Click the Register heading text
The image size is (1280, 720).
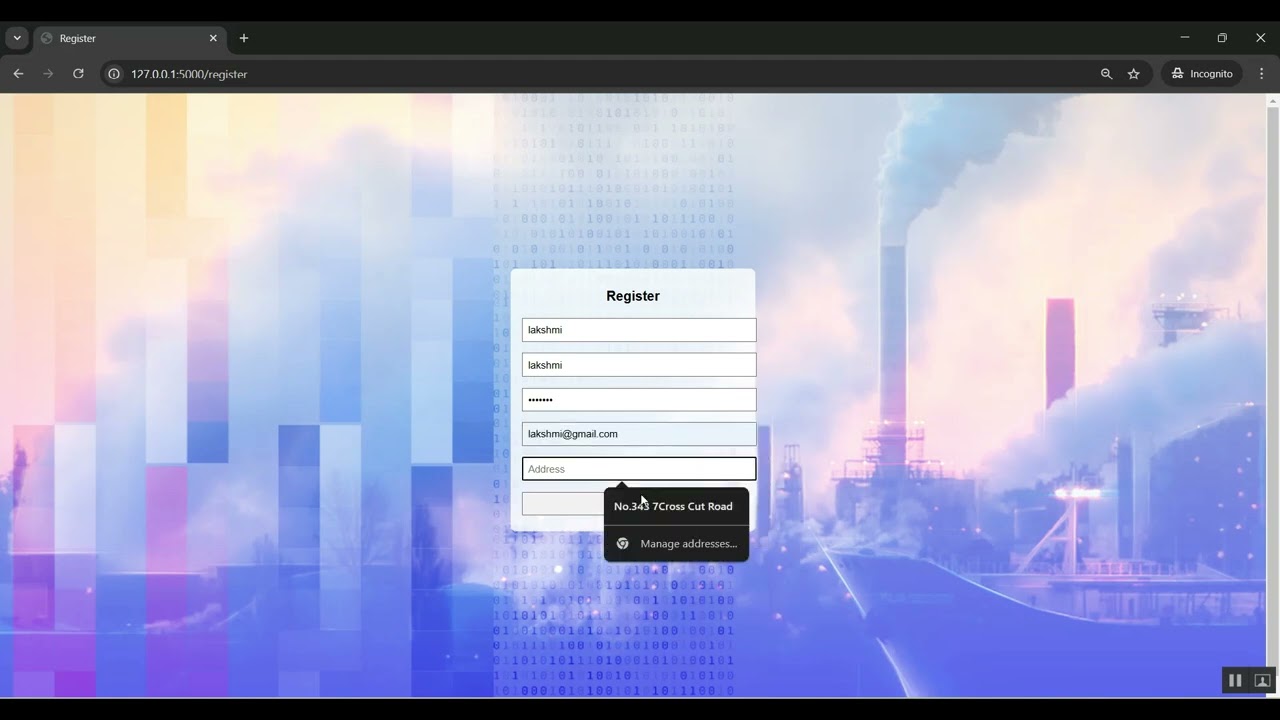pyautogui.click(x=633, y=296)
